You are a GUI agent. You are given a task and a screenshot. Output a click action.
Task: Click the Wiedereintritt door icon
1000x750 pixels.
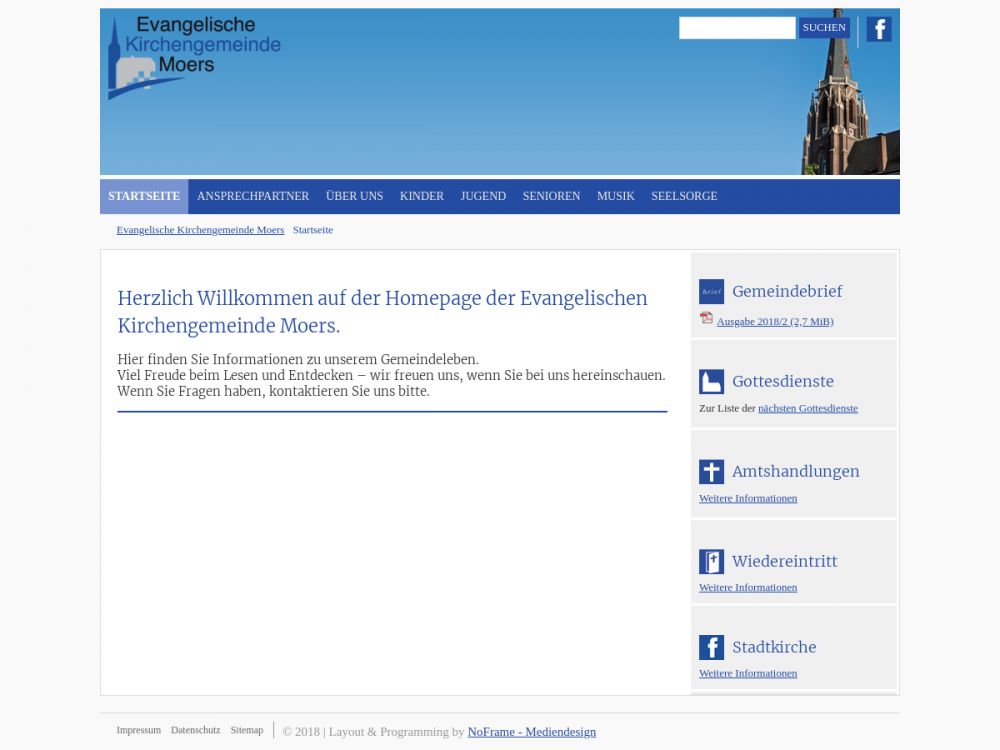point(711,562)
